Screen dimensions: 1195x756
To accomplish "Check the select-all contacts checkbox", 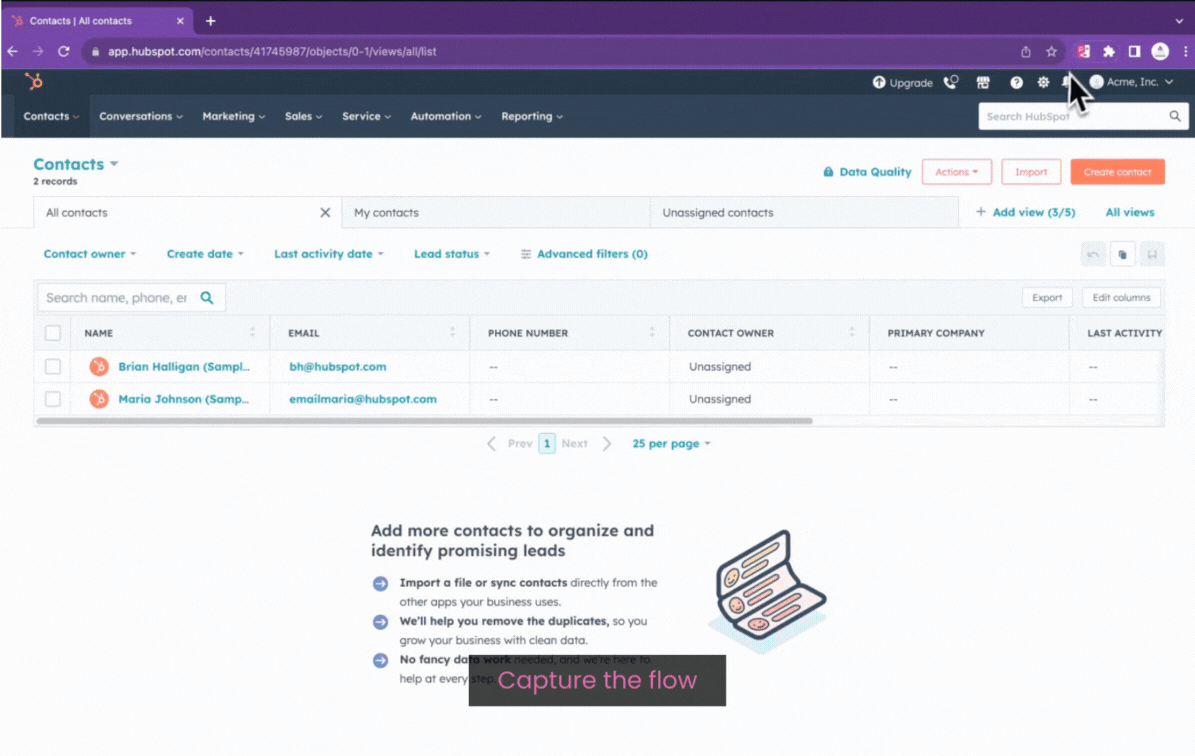I will (x=53, y=333).
